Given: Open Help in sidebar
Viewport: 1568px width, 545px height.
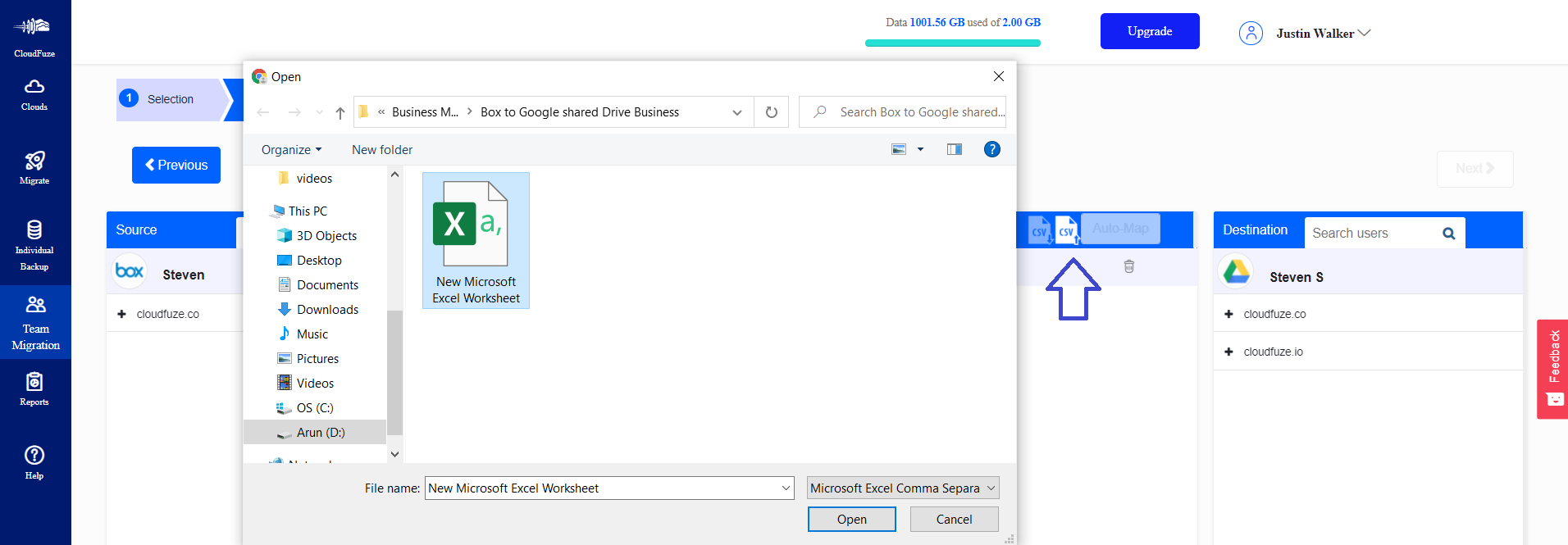Looking at the screenshot, I should click(x=34, y=462).
